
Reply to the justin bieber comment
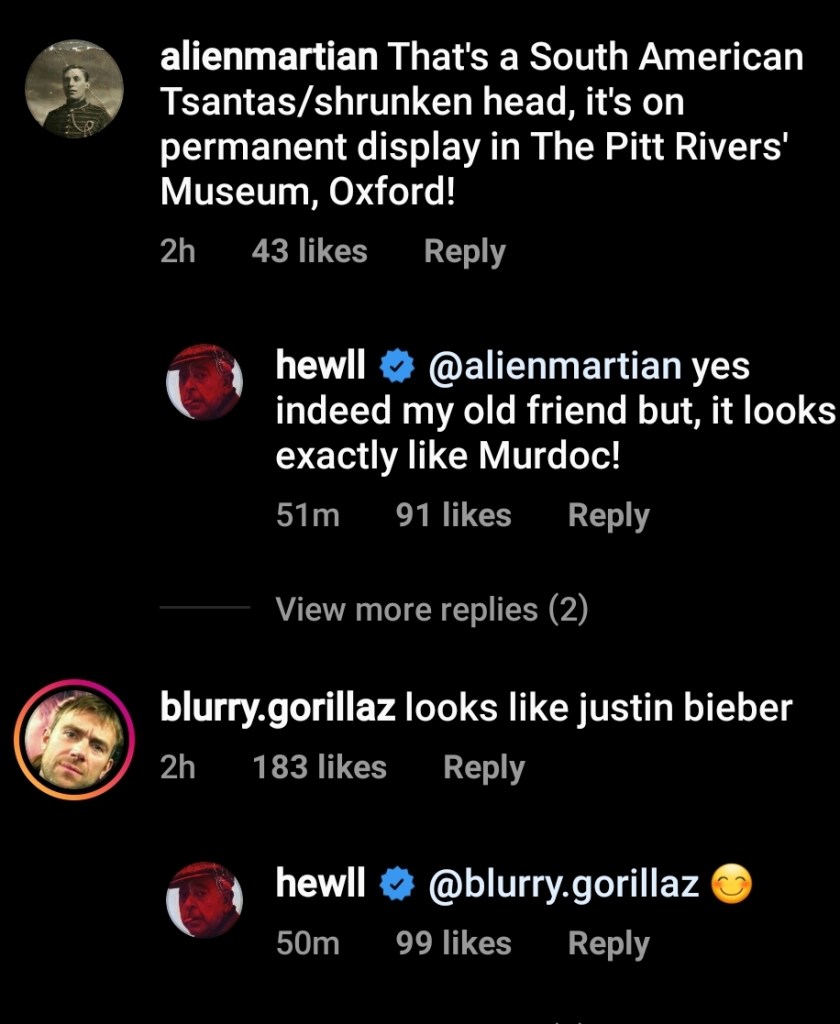(x=484, y=767)
